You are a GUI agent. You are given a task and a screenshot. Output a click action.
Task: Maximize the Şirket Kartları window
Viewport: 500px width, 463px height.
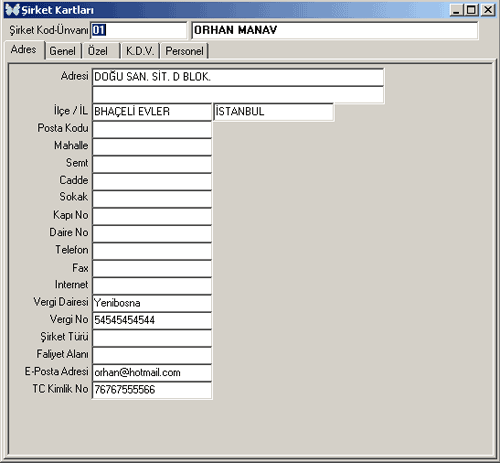472,10
